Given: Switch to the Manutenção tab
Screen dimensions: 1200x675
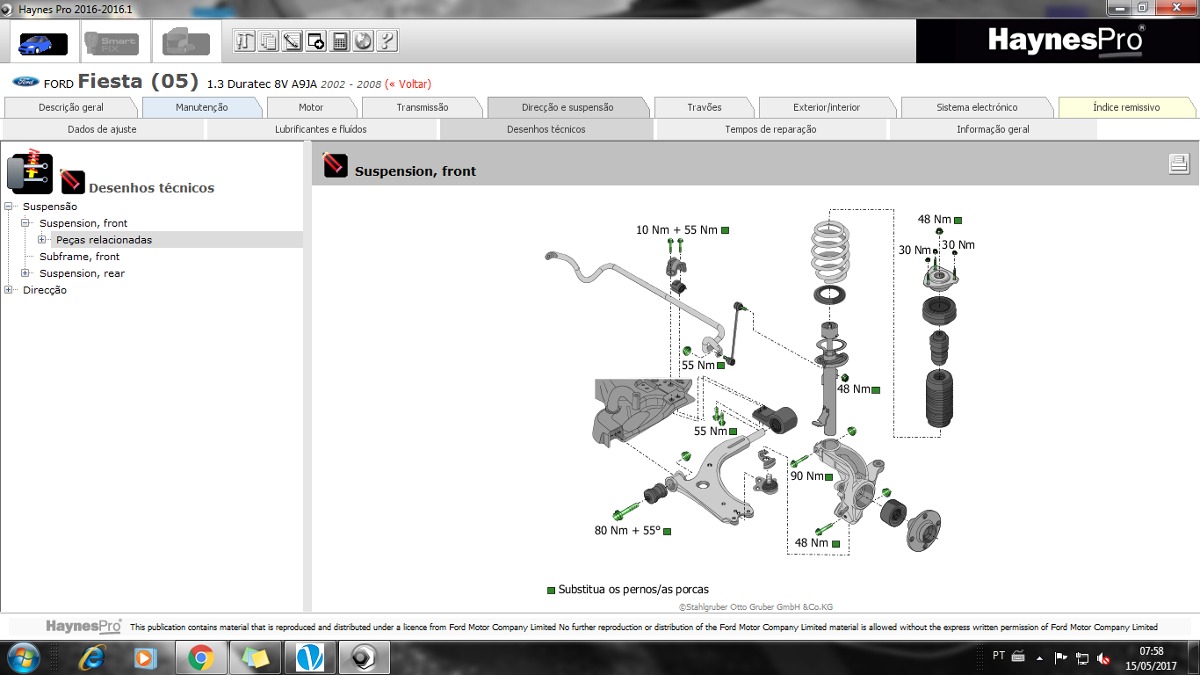Looking at the screenshot, I should (202, 107).
